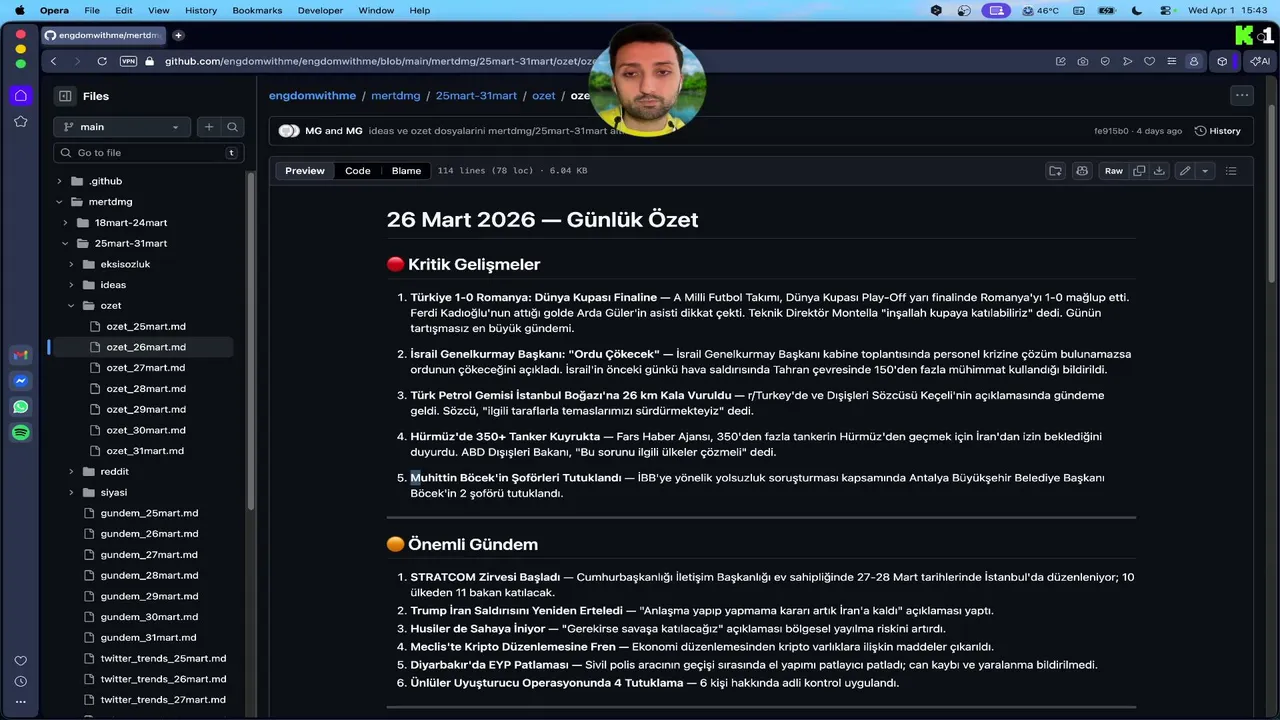Screen dimensions: 1280x720
Task: Toggle the Opera VPN badge
Action: 128,61
